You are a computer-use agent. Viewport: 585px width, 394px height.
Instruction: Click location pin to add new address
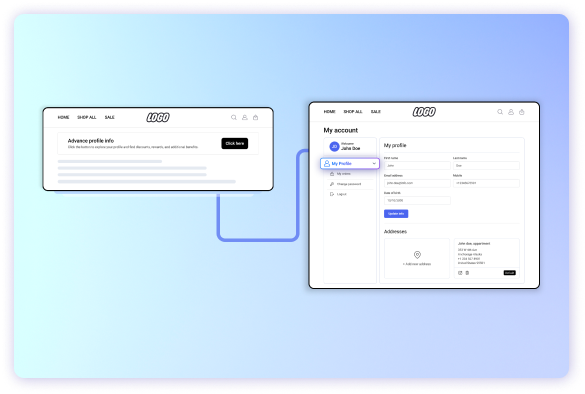pyautogui.click(x=417, y=255)
